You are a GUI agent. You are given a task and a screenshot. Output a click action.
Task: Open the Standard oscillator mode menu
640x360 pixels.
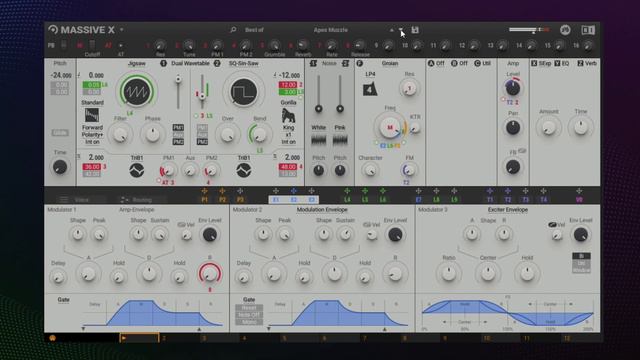[92, 102]
